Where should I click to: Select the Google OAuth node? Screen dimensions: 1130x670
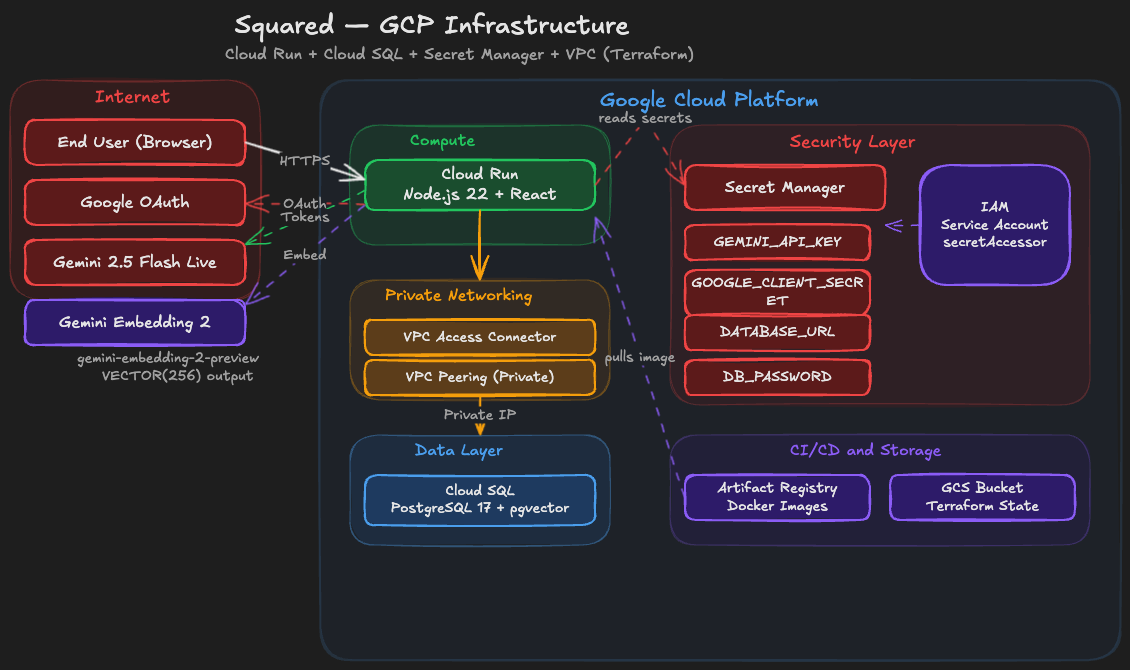(135, 202)
